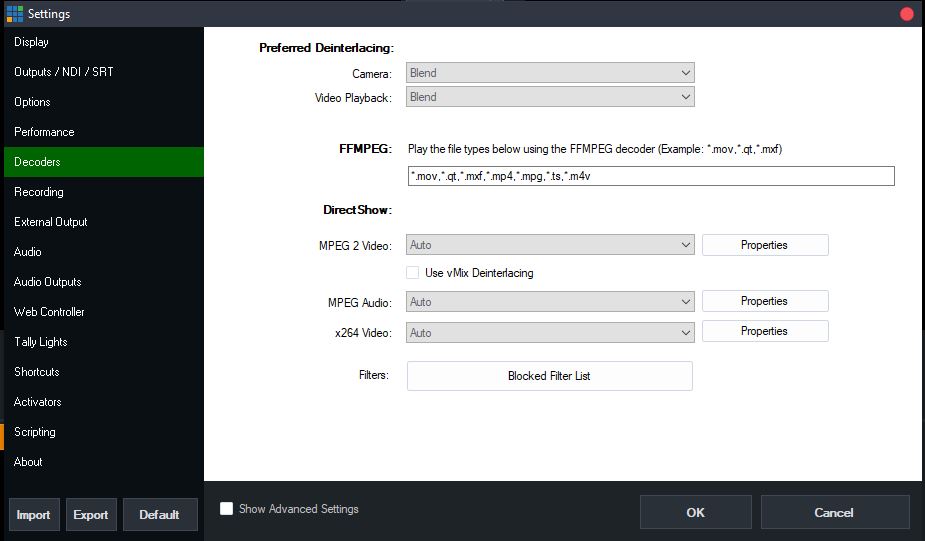Viewport: 925px width, 541px height.
Task: Open the Activators section
Action: (x=104, y=402)
